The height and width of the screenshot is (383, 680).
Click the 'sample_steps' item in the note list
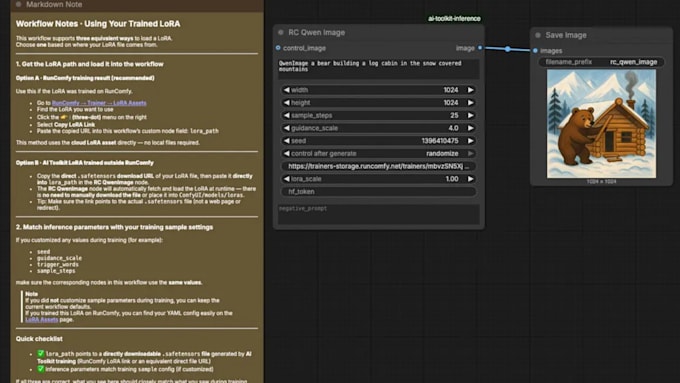coord(56,271)
